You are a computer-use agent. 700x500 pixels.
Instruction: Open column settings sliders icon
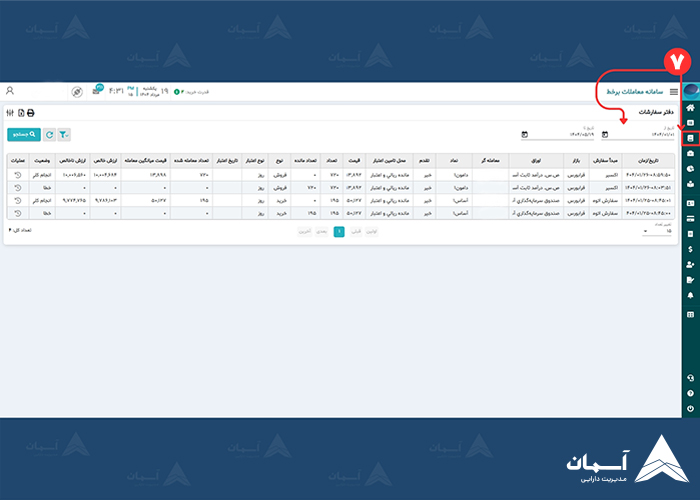pyautogui.click(x=10, y=113)
